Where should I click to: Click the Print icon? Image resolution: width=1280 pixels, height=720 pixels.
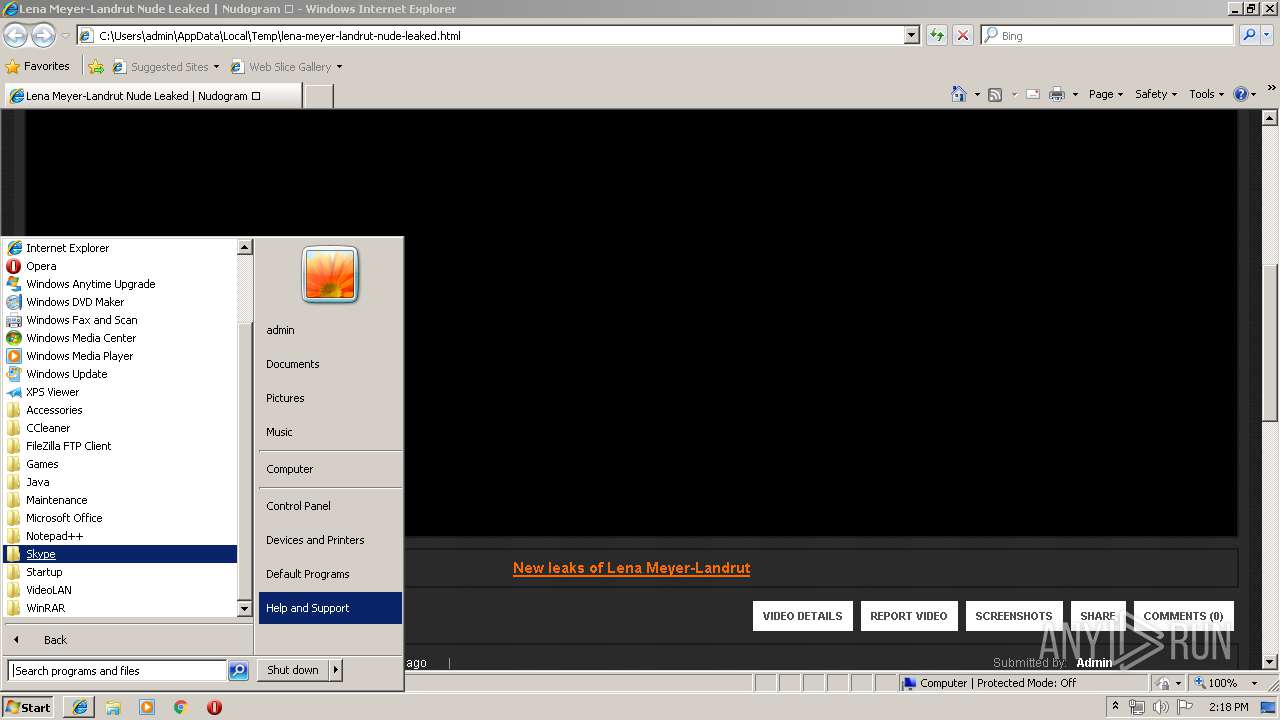tap(1057, 94)
